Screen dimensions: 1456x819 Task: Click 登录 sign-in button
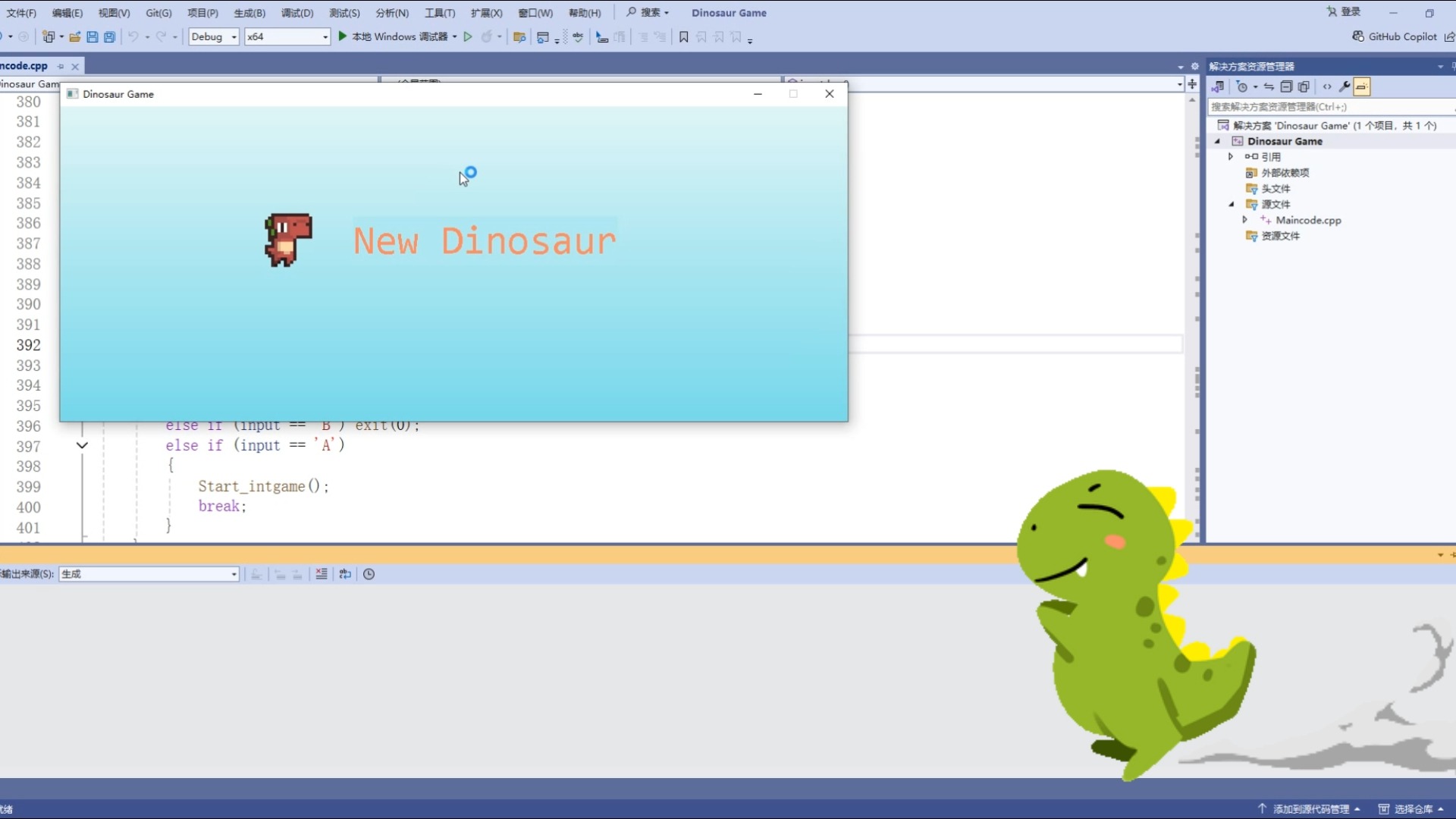click(1343, 12)
